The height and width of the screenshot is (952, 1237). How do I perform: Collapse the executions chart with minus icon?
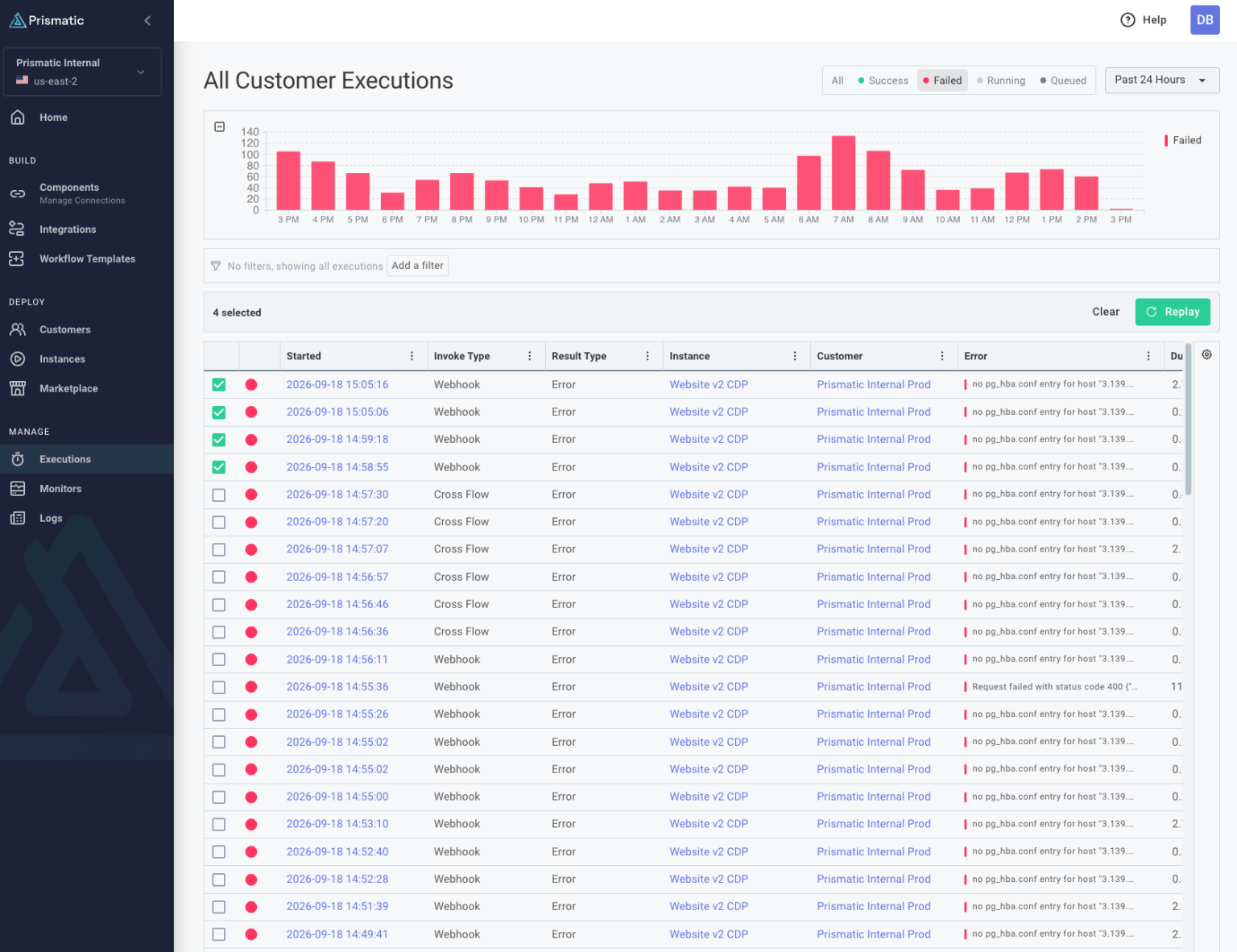[x=219, y=127]
